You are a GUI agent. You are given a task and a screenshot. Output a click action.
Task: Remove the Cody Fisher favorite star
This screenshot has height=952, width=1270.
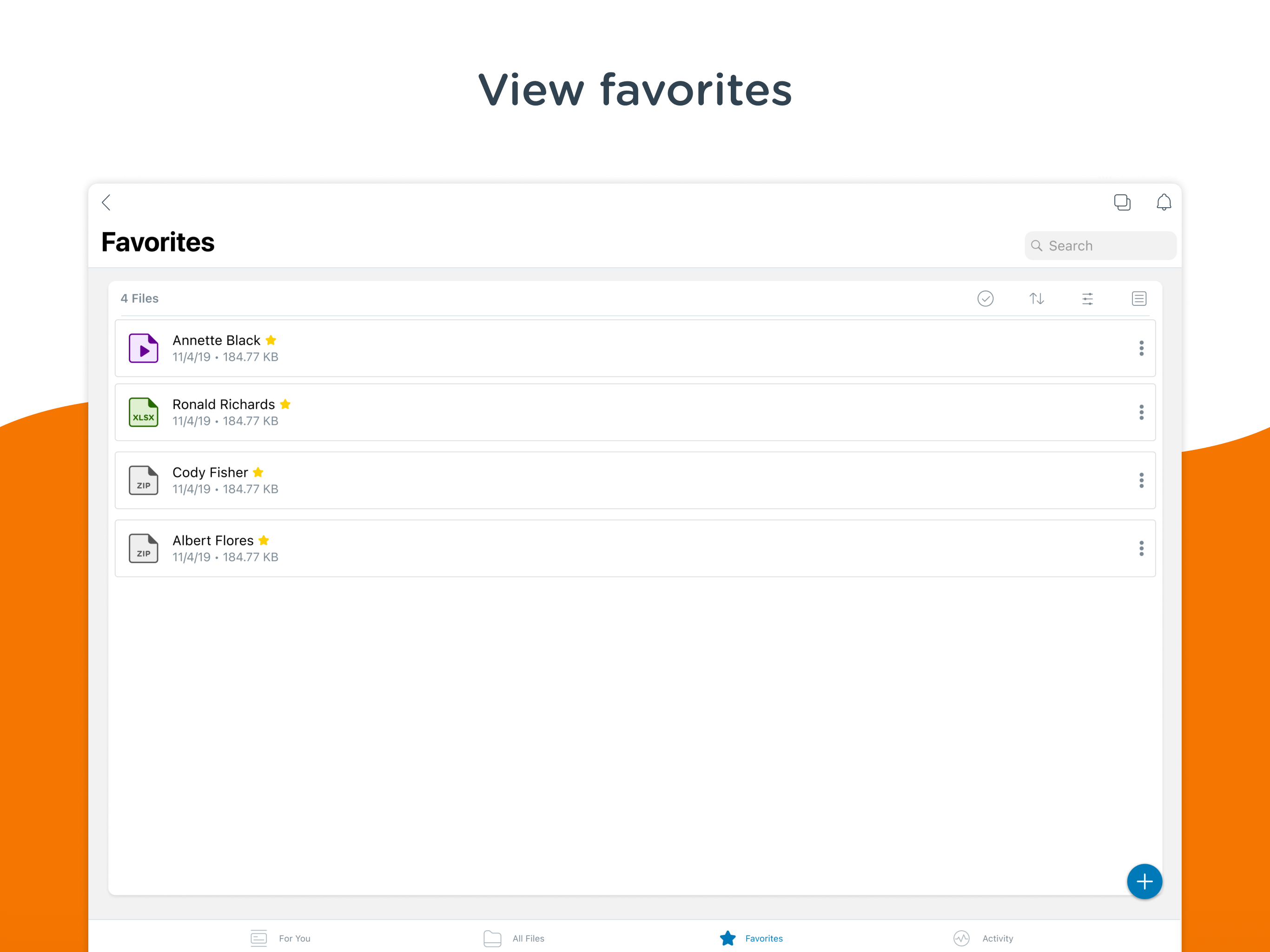[x=258, y=472]
